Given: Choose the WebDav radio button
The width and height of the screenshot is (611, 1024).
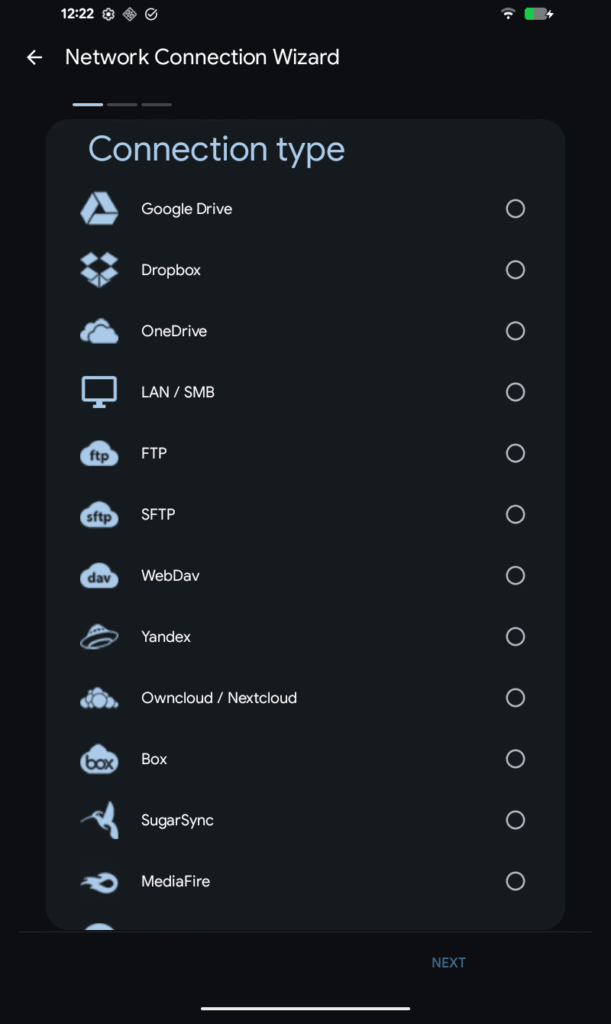Looking at the screenshot, I should [515, 575].
